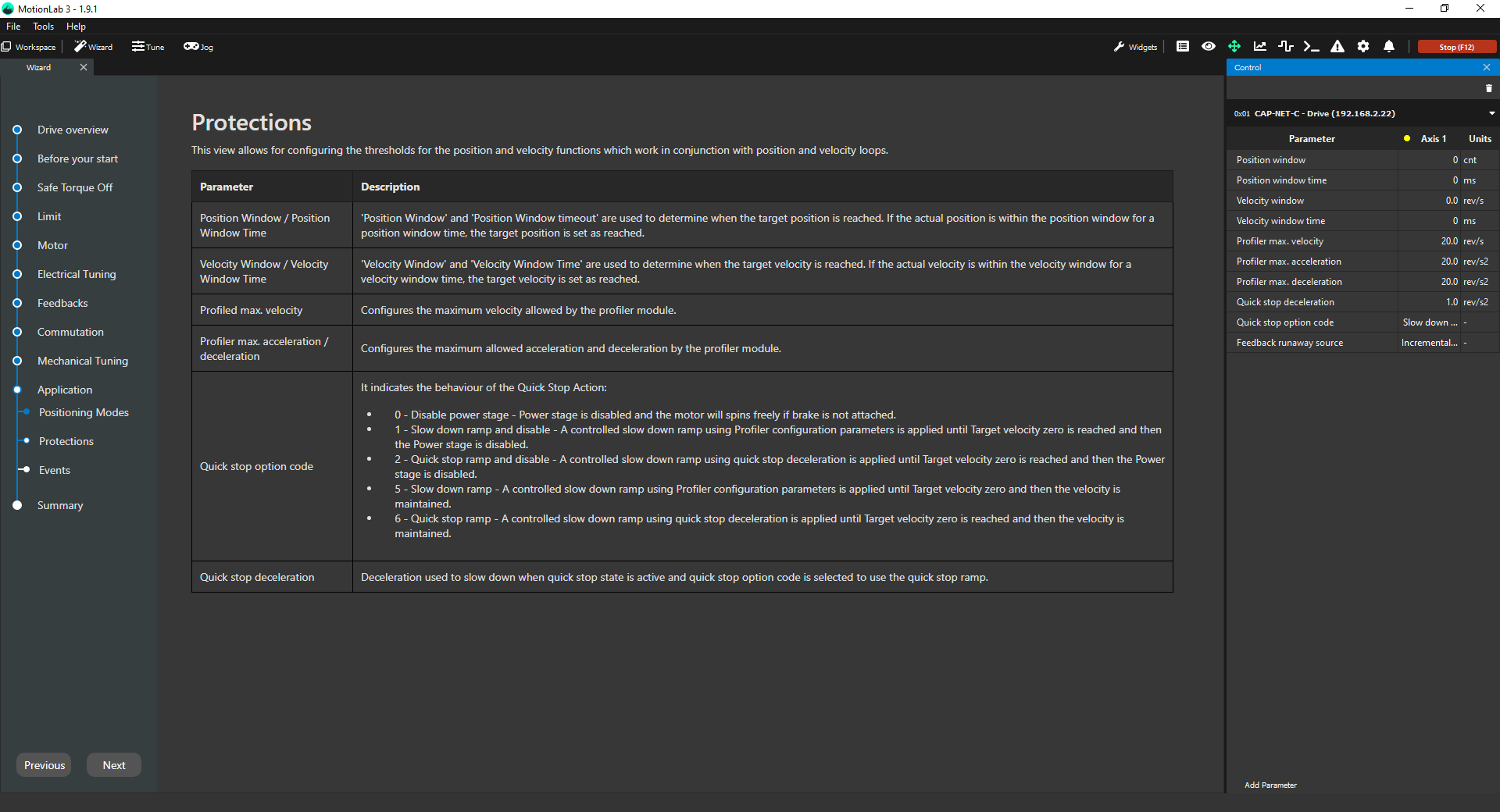This screenshot has width=1500, height=812.
Task: Expand the CAP-NET-C Drive selector dropdown
Action: 1491,114
